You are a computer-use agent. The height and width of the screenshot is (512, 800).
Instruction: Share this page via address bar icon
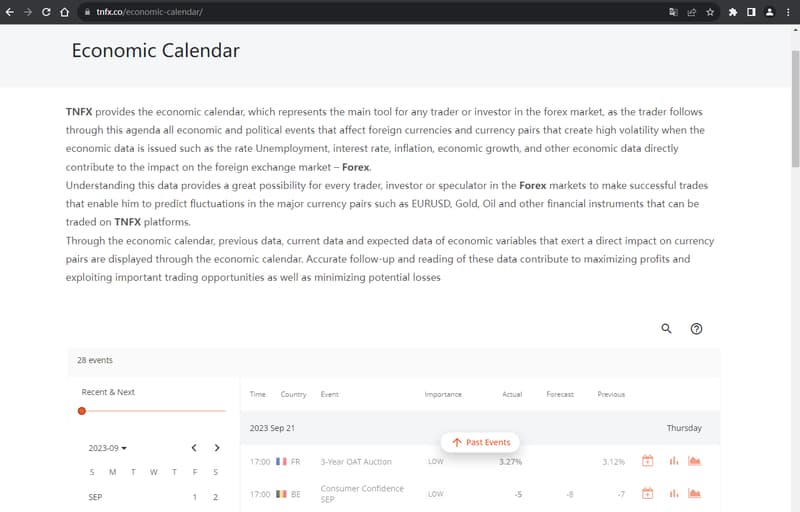[692, 12]
